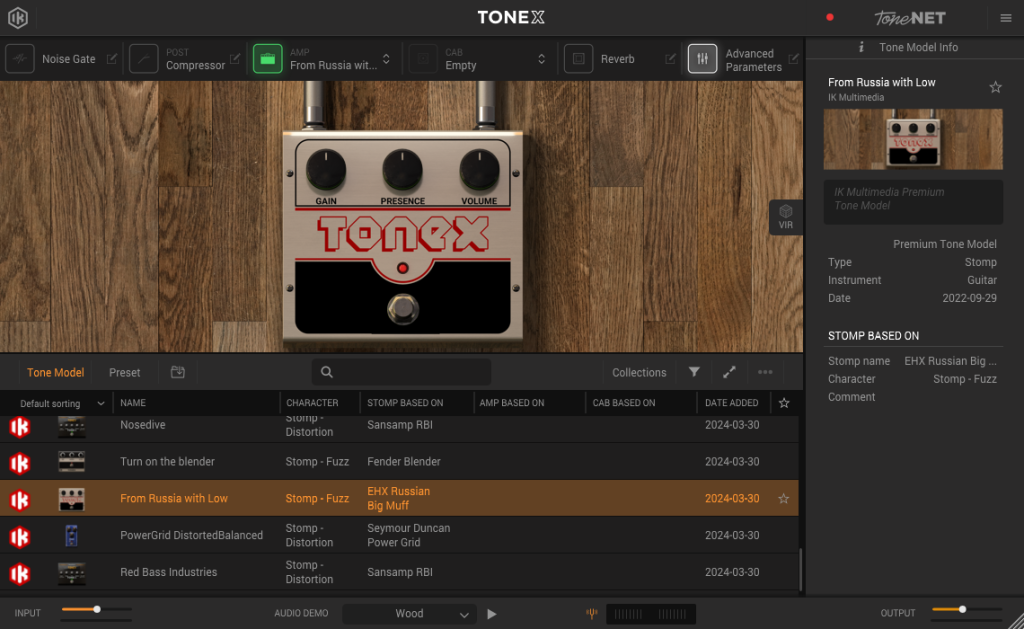Image resolution: width=1024 pixels, height=629 pixels.
Task: Edit Noise Gate settings
Action: coord(112,59)
